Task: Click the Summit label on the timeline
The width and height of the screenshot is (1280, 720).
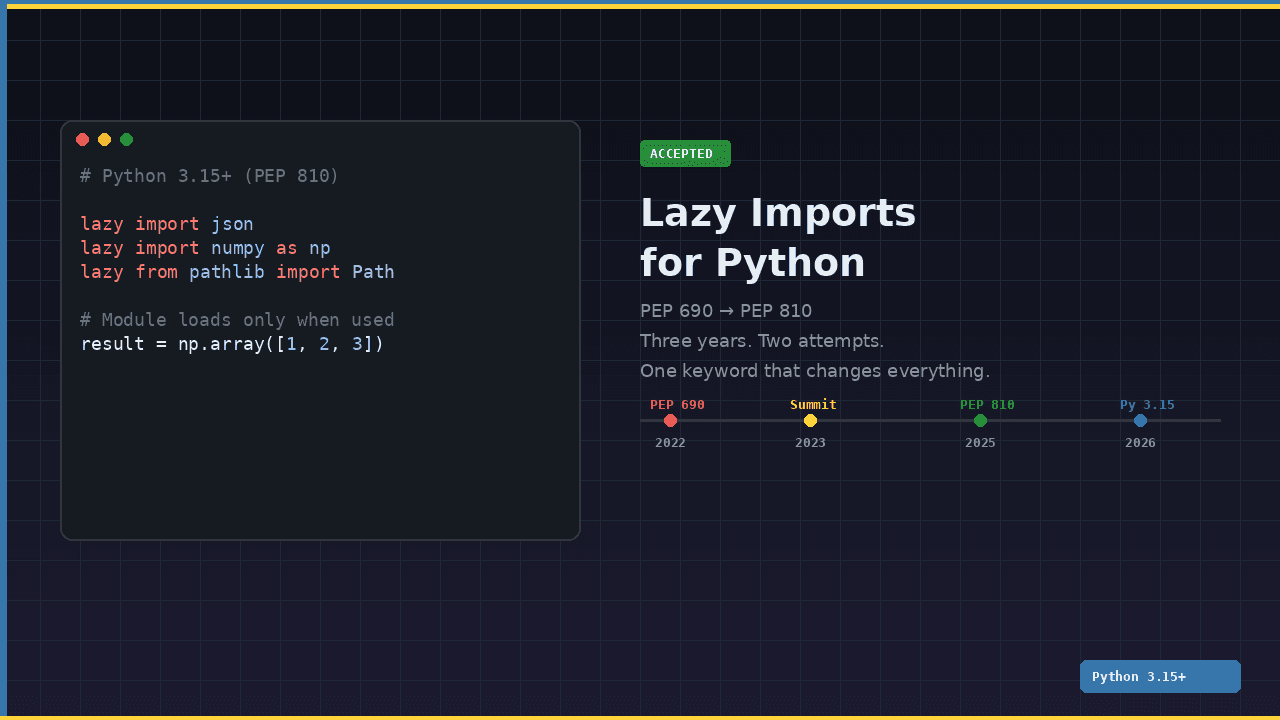Action: 813,404
